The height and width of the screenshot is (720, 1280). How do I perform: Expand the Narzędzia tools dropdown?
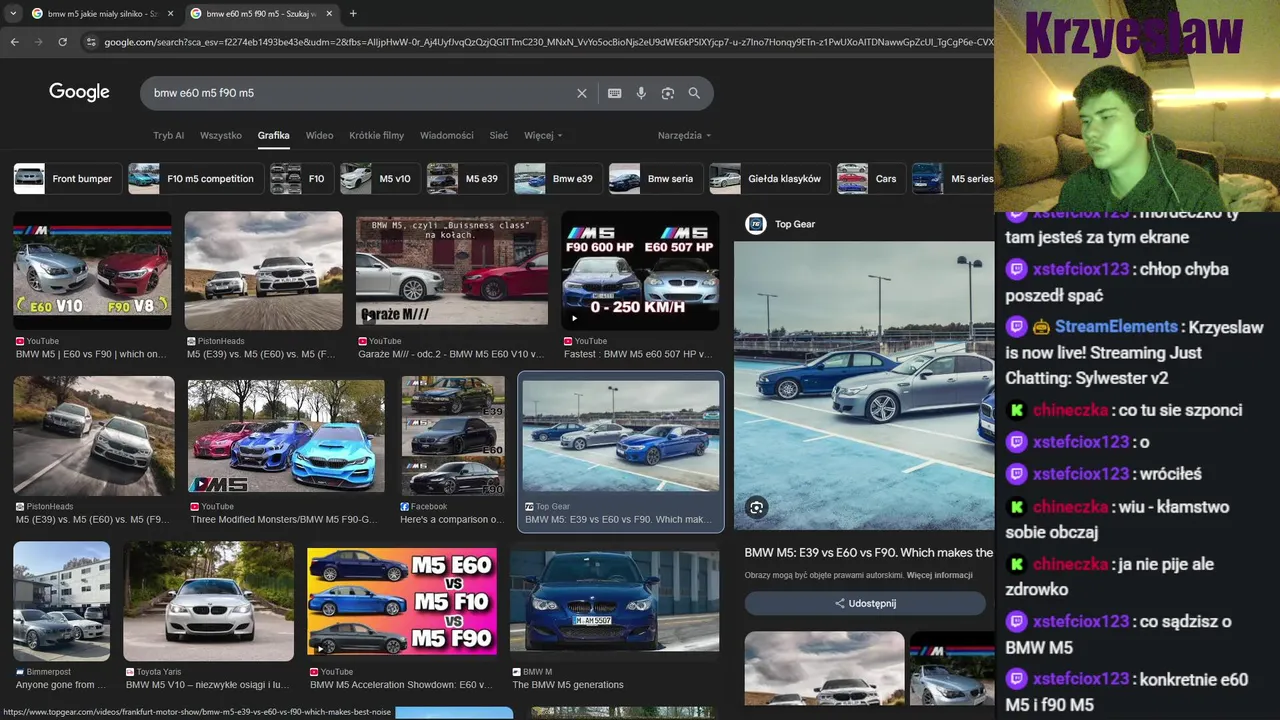pyautogui.click(x=684, y=135)
